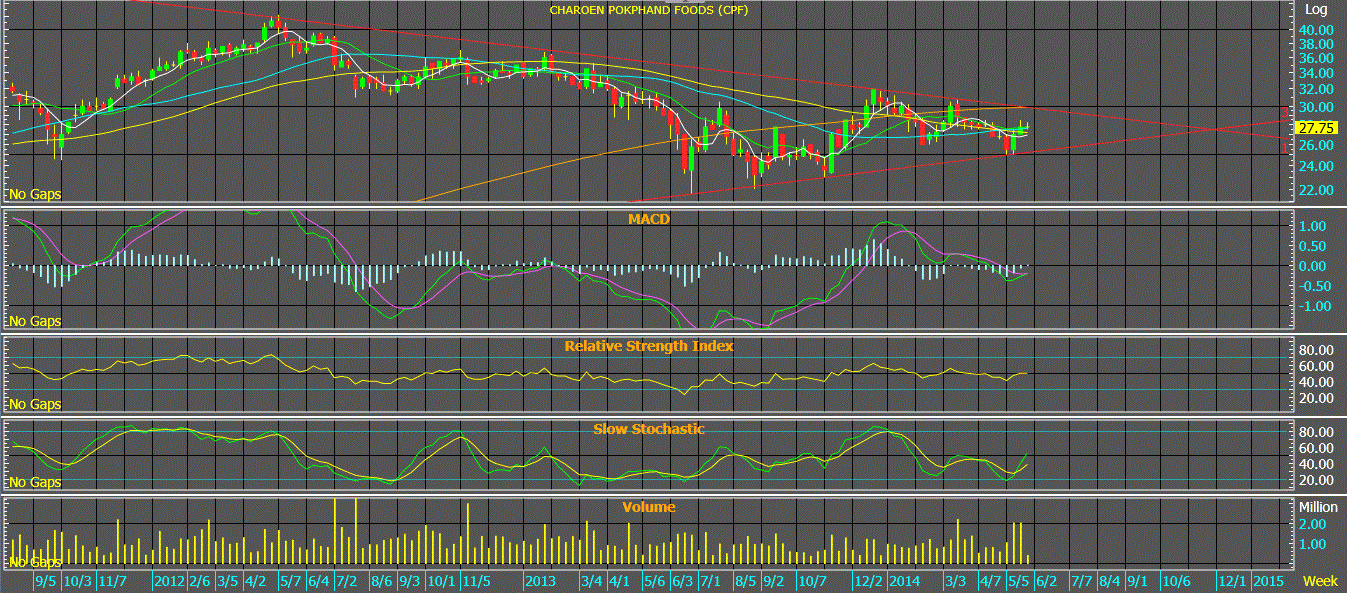Viewport: 1347px width, 593px height.
Task: Click the 38.00 price axis label
Action: [1315, 44]
